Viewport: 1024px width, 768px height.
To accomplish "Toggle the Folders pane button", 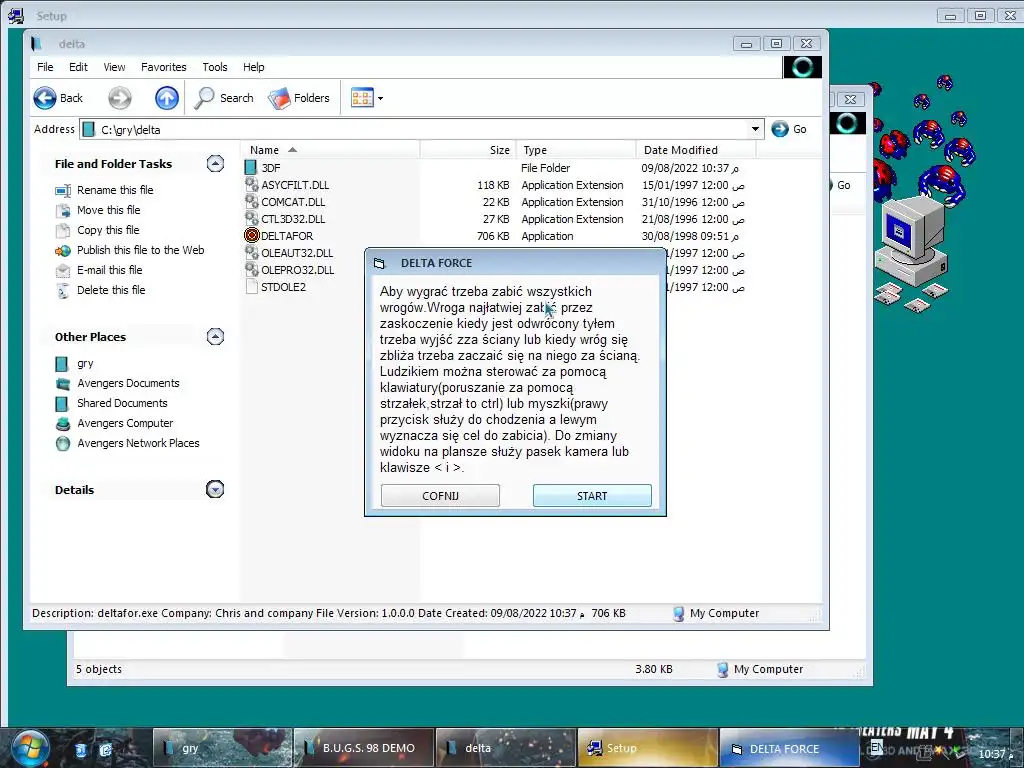I will 299,98.
